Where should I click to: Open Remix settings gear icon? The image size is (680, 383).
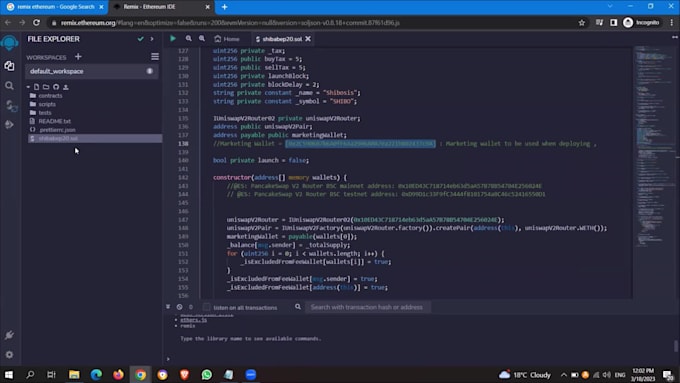(9, 354)
